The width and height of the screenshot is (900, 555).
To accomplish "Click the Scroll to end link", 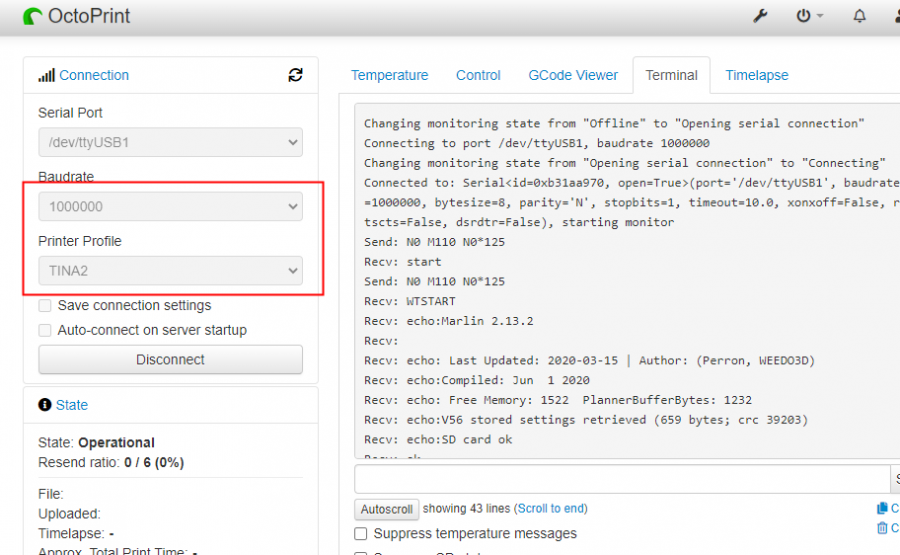I will (x=552, y=509).
